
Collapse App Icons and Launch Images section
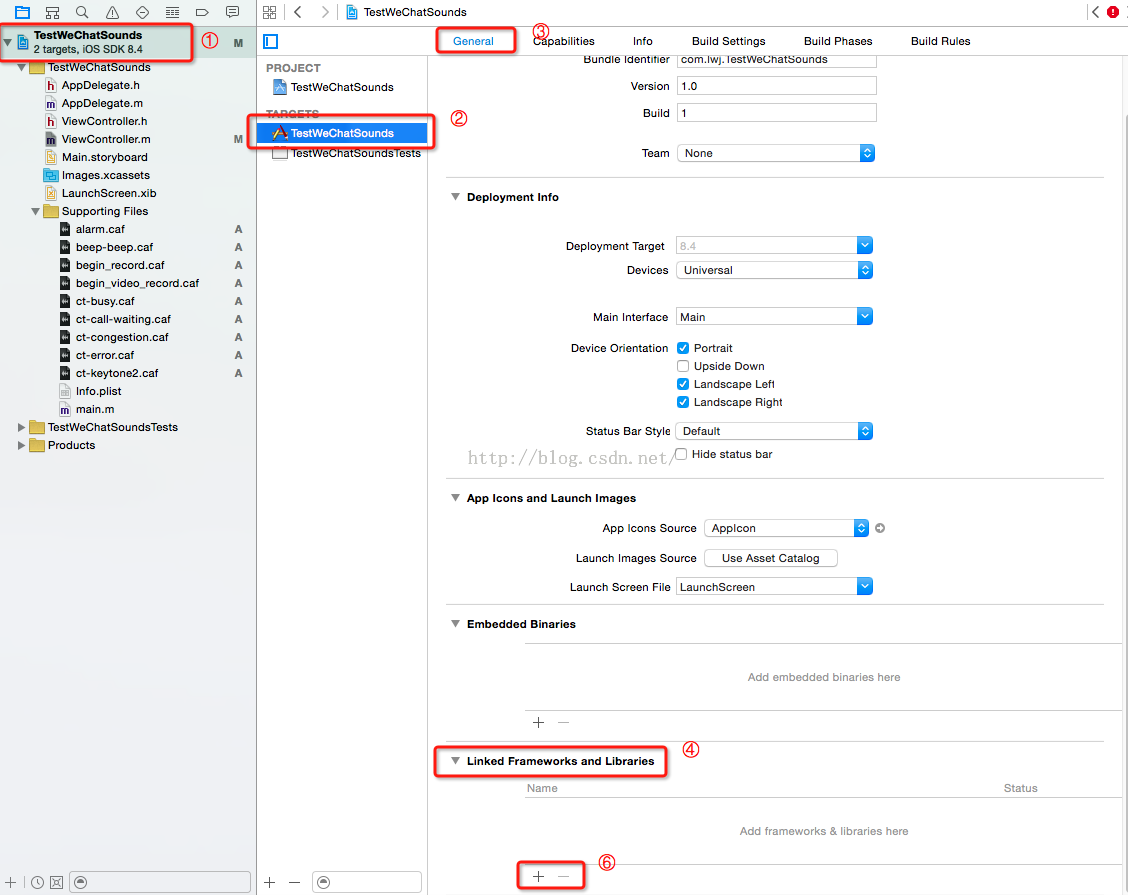coord(455,497)
